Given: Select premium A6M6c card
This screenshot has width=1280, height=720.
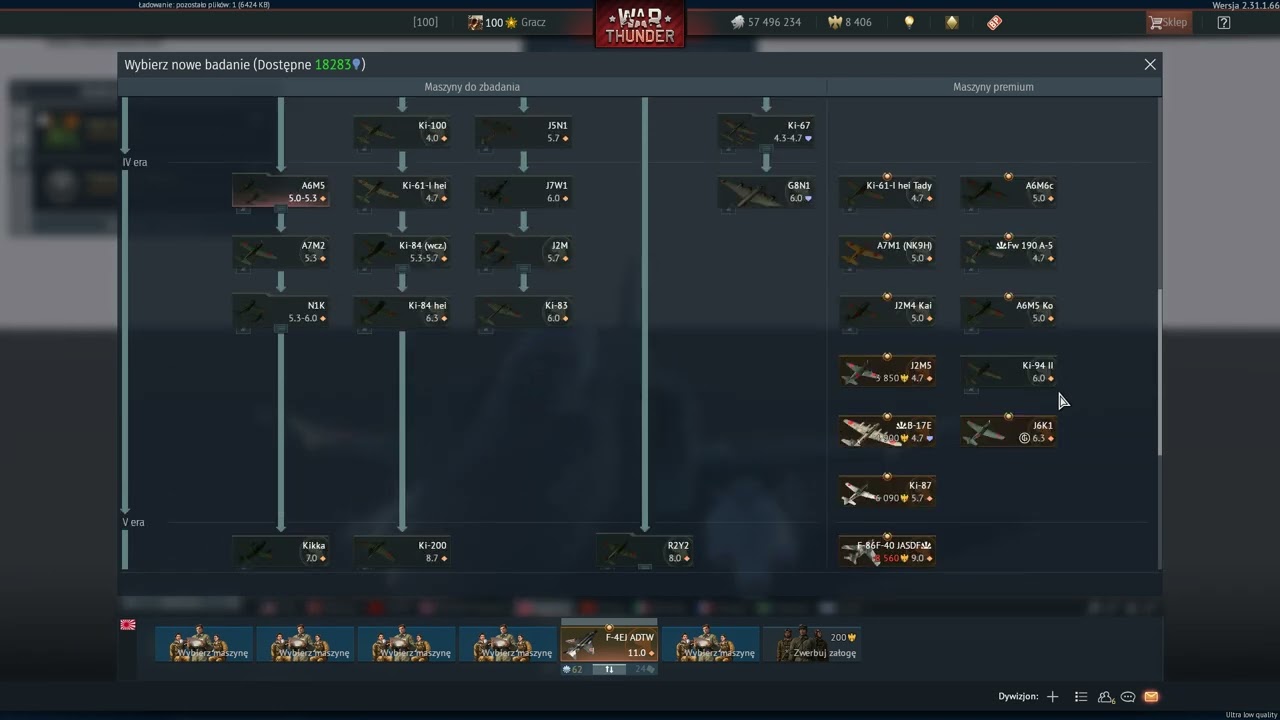Looking at the screenshot, I should pyautogui.click(x=1008, y=192).
